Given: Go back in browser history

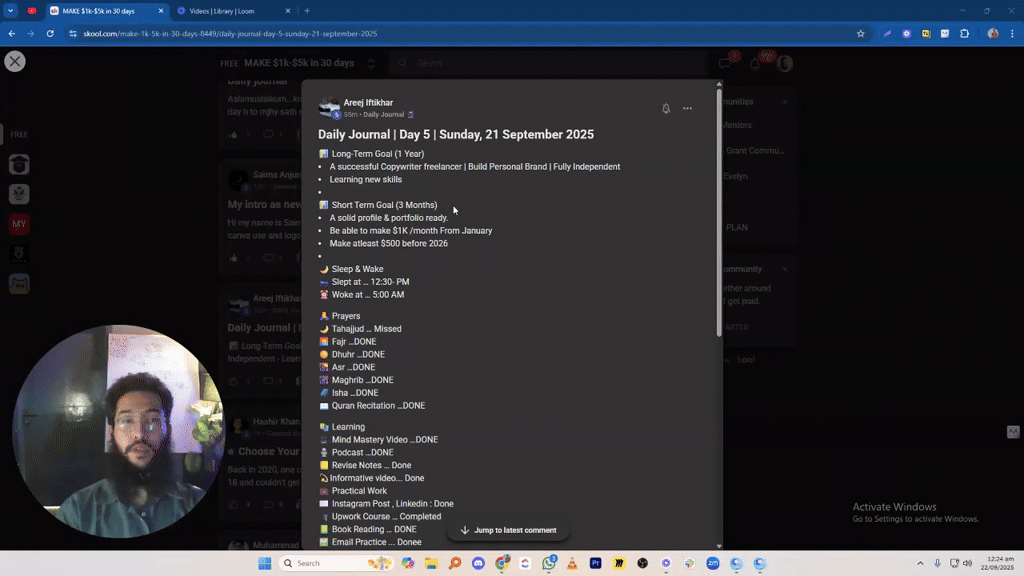Looking at the screenshot, I should [12, 33].
